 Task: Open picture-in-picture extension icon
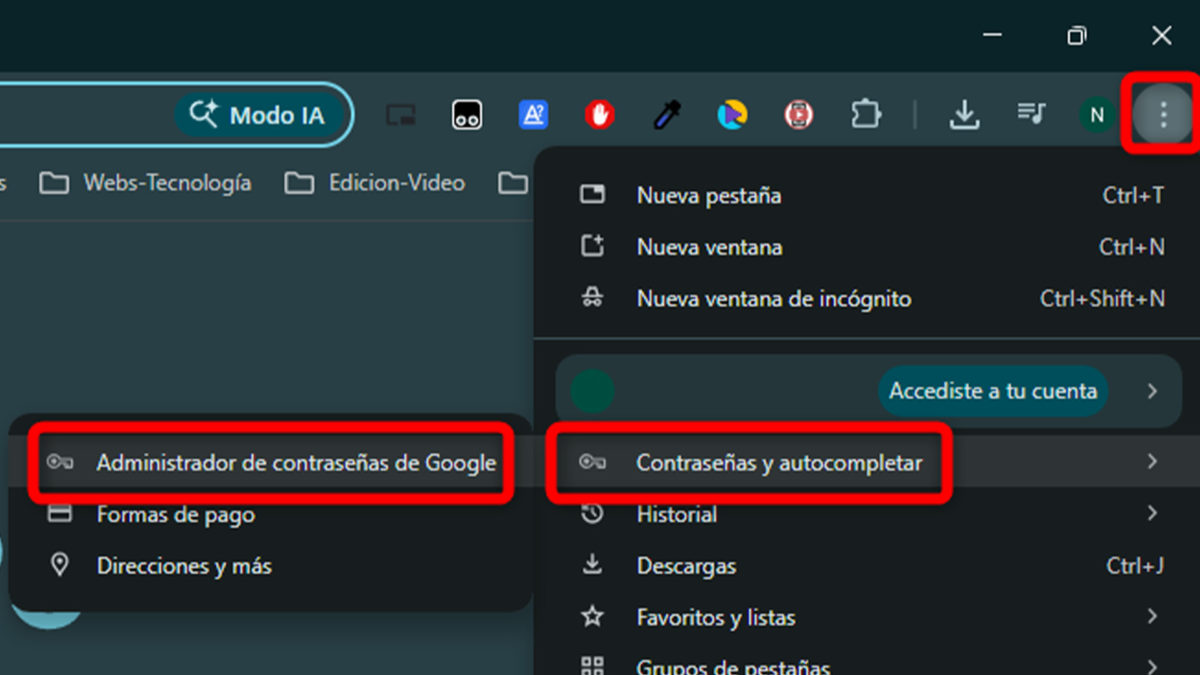[401, 115]
